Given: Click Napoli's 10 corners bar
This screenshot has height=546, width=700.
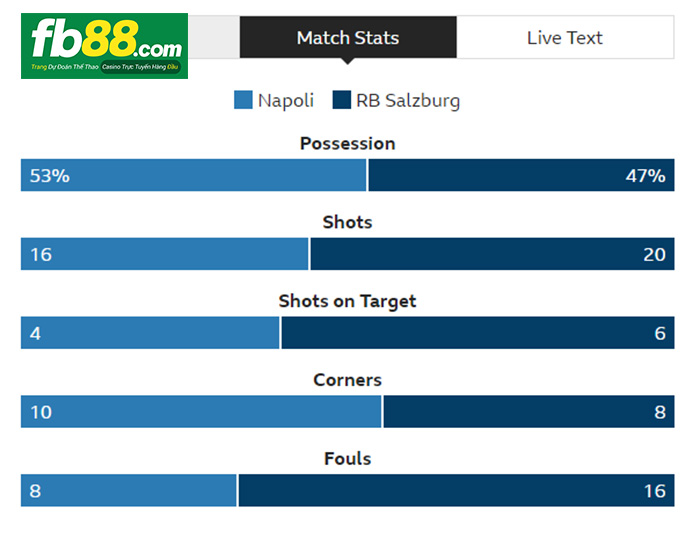Looking at the screenshot, I should click(x=201, y=411).
